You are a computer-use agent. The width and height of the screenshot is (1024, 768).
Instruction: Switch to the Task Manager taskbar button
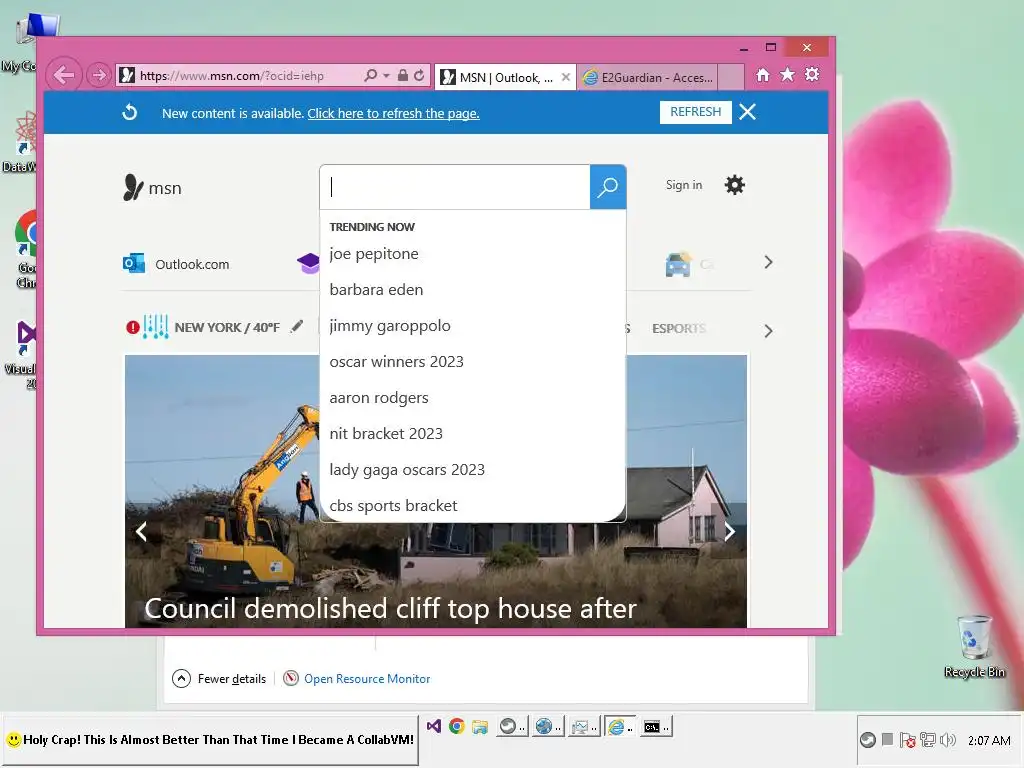point(583,726)
